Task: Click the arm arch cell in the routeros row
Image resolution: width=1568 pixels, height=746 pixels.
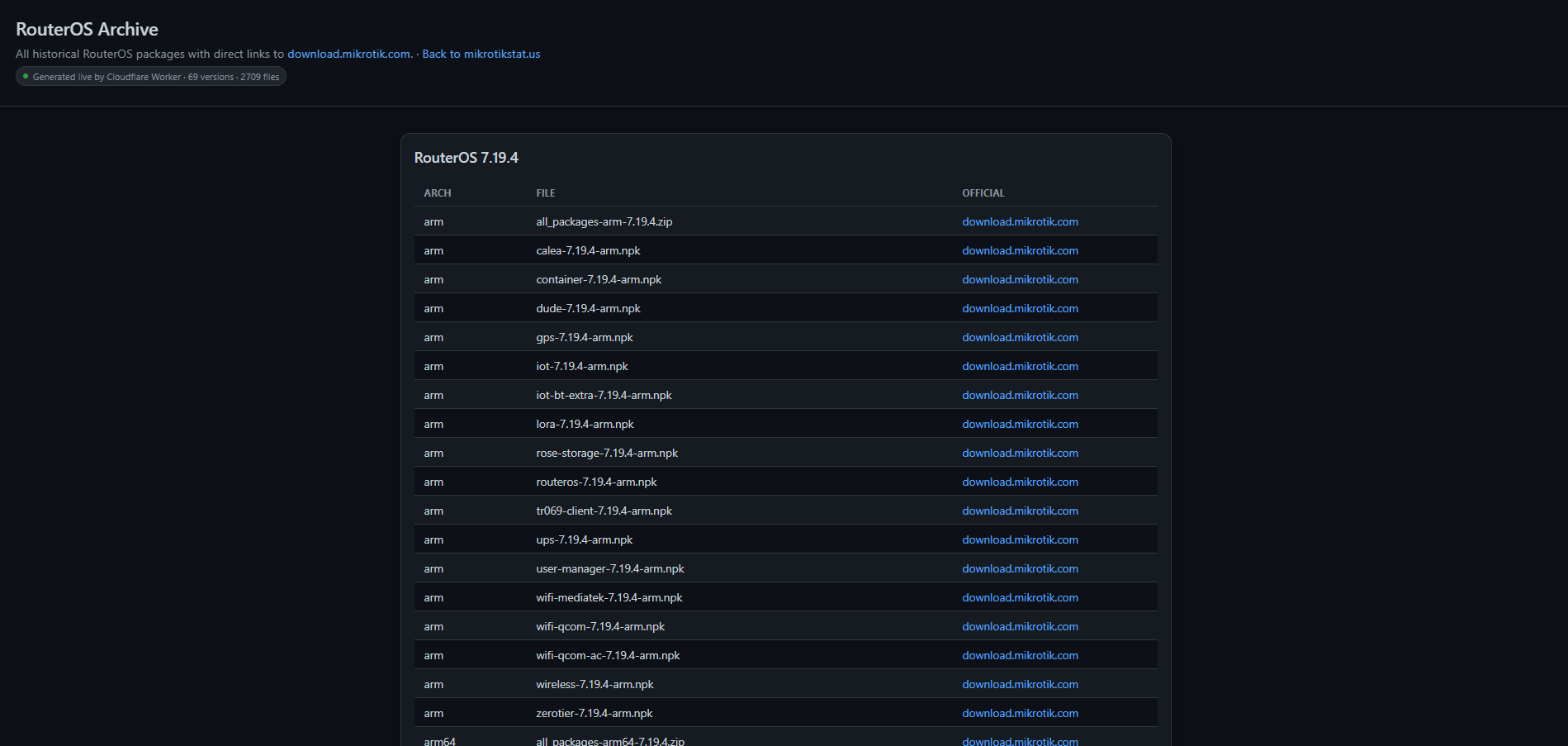Action: (x=433, y=482)
